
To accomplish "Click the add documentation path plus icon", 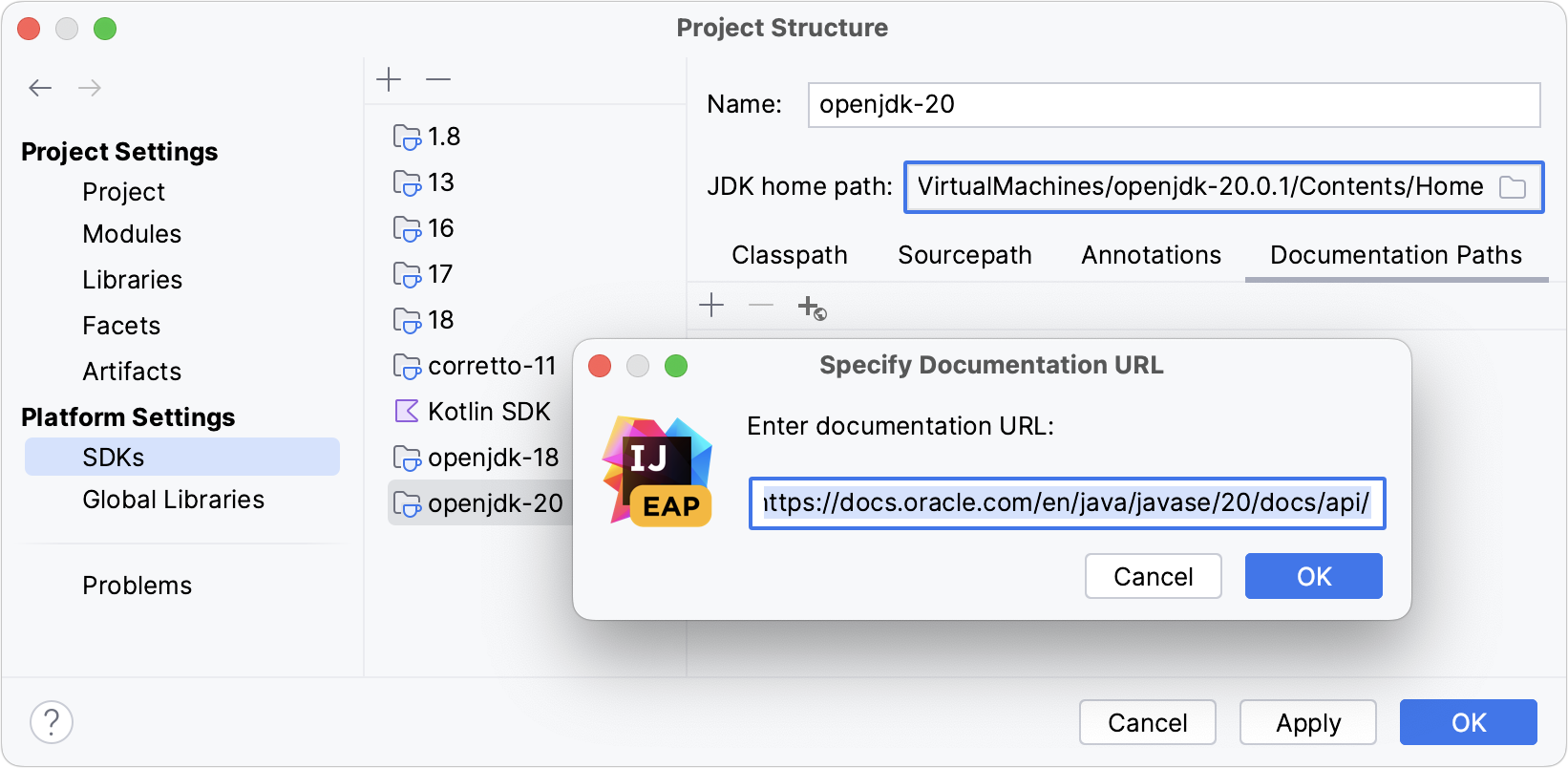I will 711,306.
